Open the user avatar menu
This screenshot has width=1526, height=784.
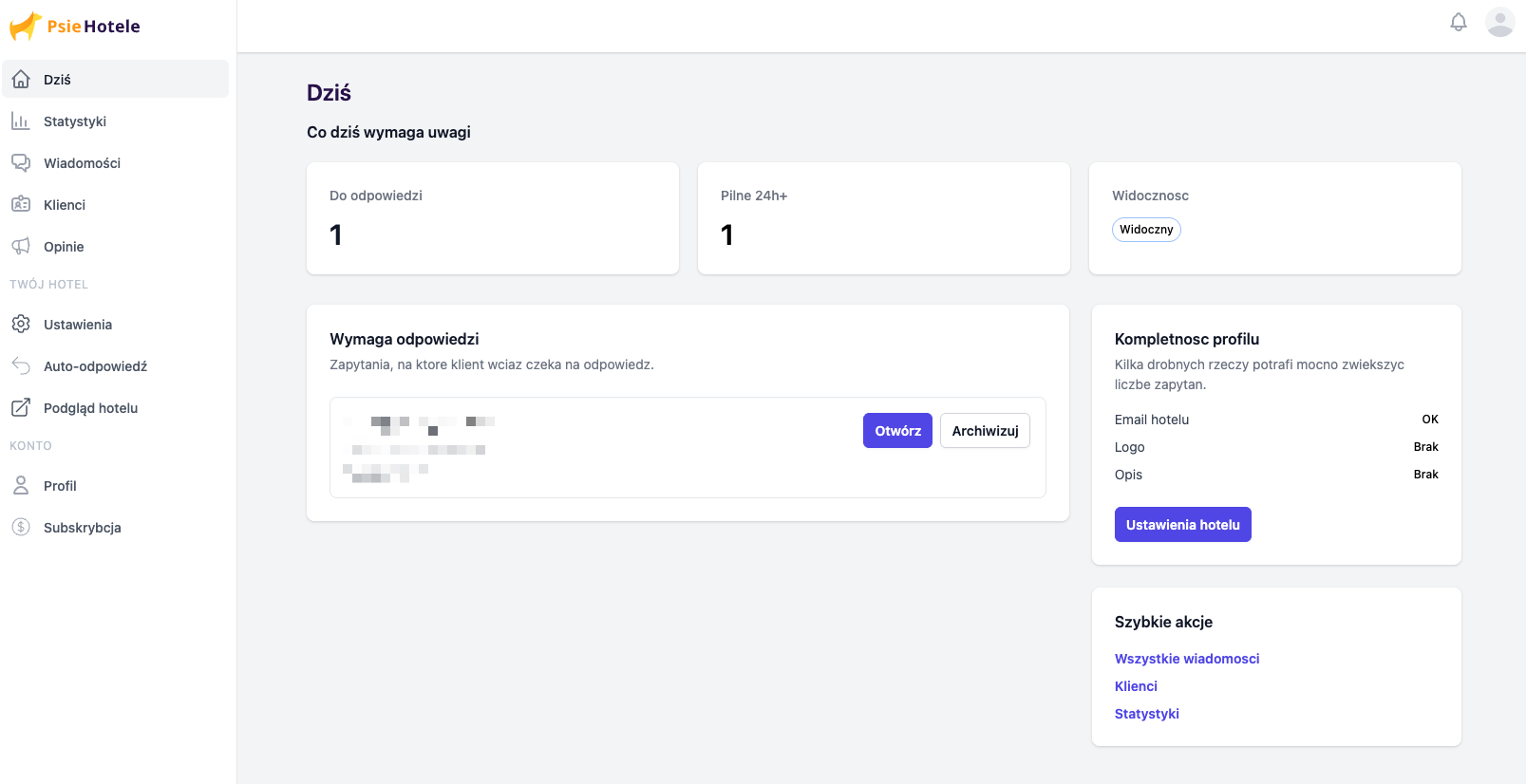coord(1500,22)
